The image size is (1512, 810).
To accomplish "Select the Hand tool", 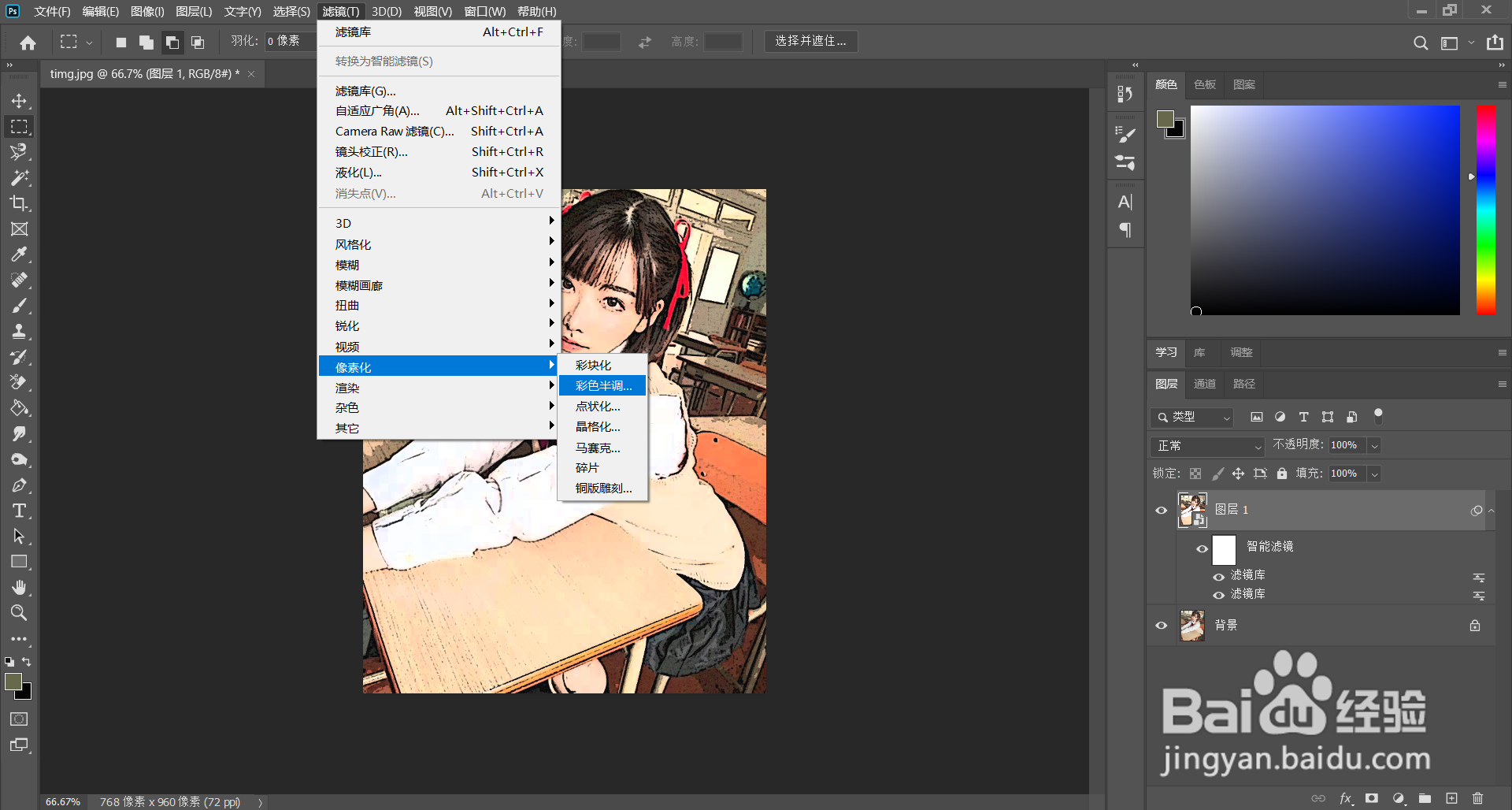I will pyautogui.click(x=19, y=588).
